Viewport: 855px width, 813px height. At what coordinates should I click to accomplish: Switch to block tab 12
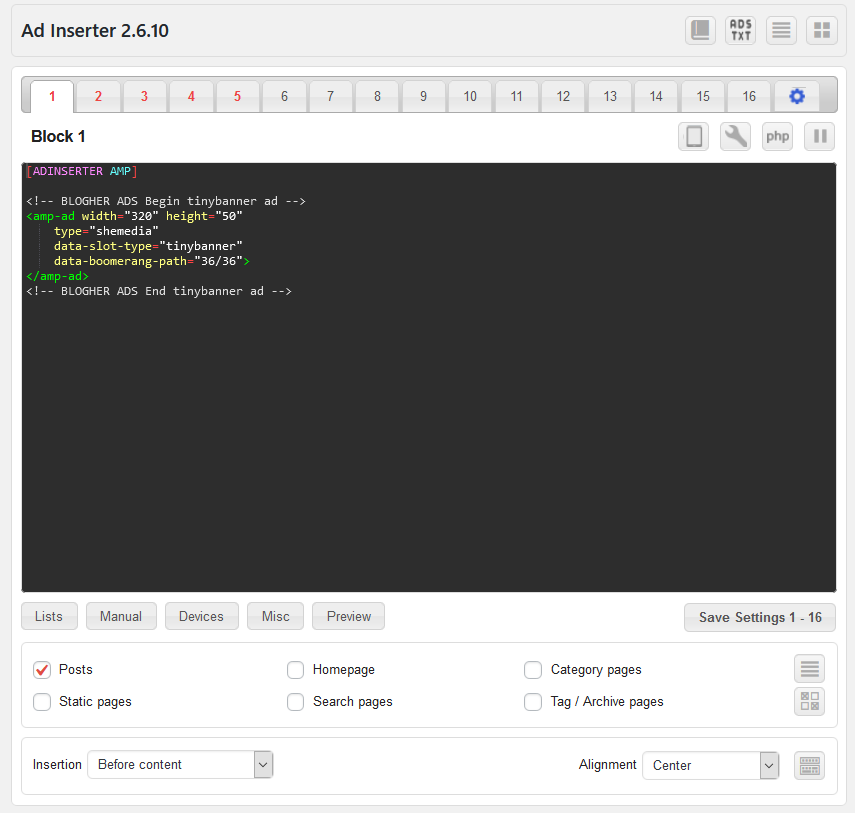tap(563, 97)
